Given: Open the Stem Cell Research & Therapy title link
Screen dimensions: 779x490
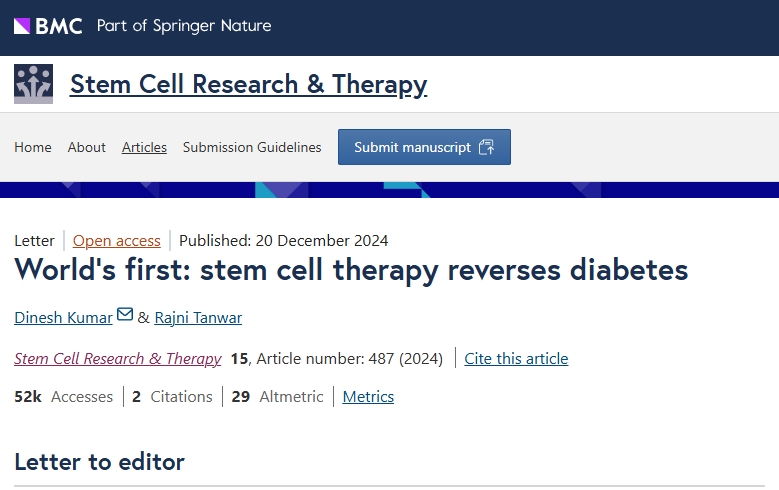Looking at the screenshot, I should click(248, 85).
